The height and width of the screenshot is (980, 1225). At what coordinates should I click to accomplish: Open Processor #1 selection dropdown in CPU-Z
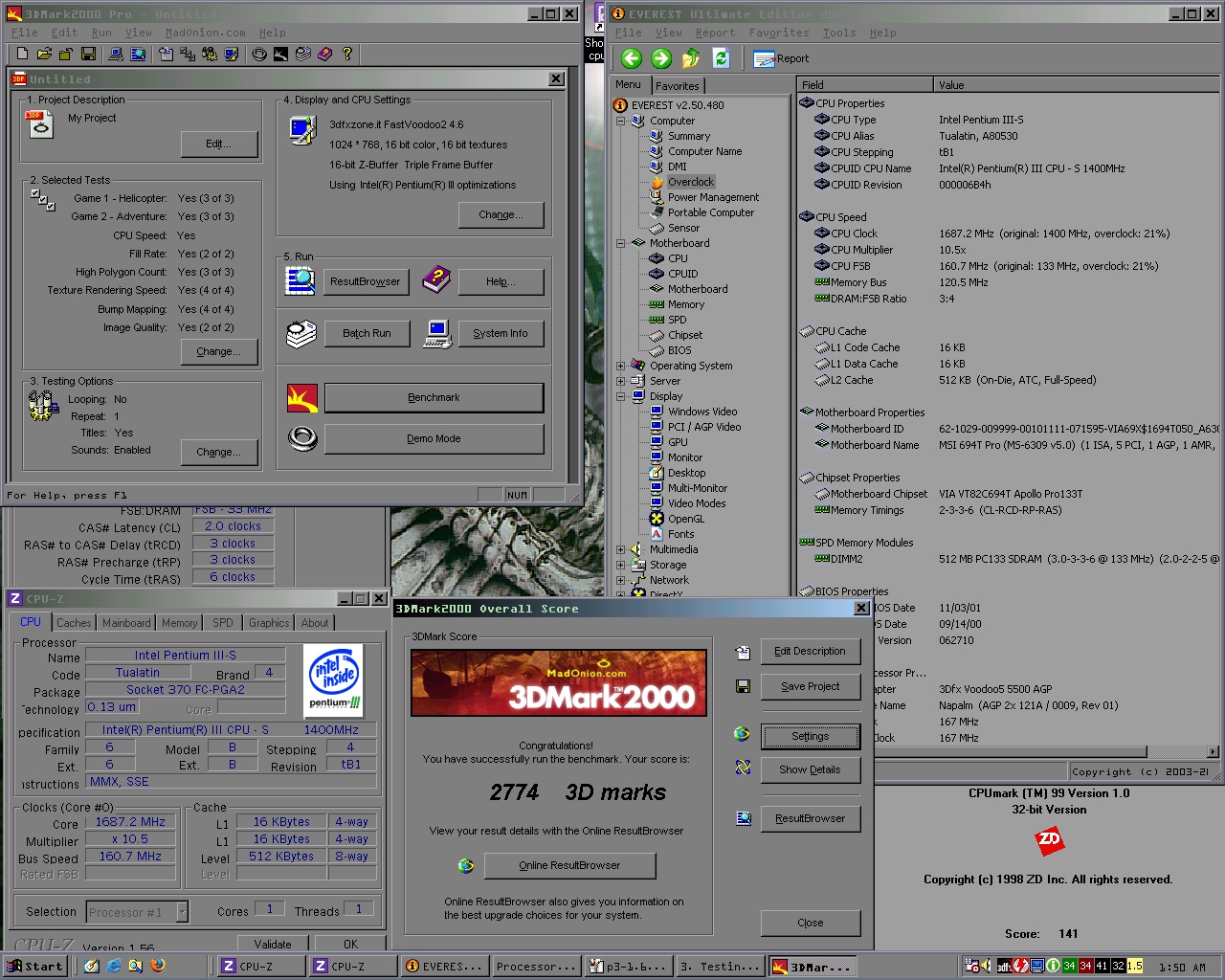(182, 911)
